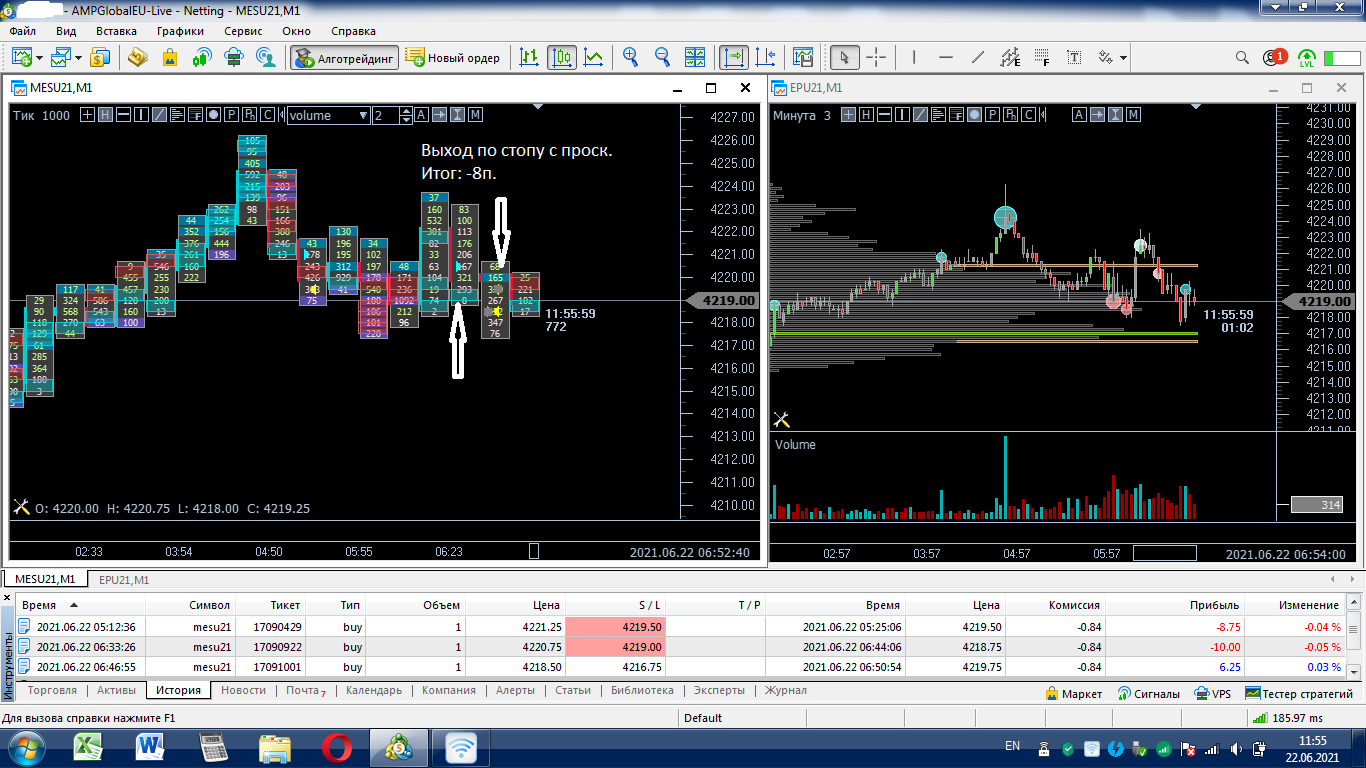Create a new chart via toolbar icon

pos(21,57)
